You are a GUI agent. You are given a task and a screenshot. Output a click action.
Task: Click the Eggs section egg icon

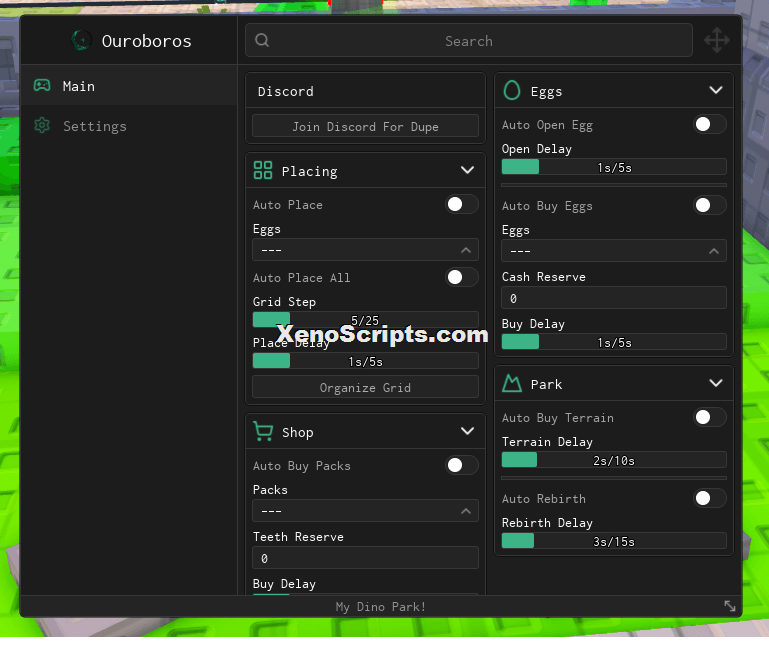point(512,90)
